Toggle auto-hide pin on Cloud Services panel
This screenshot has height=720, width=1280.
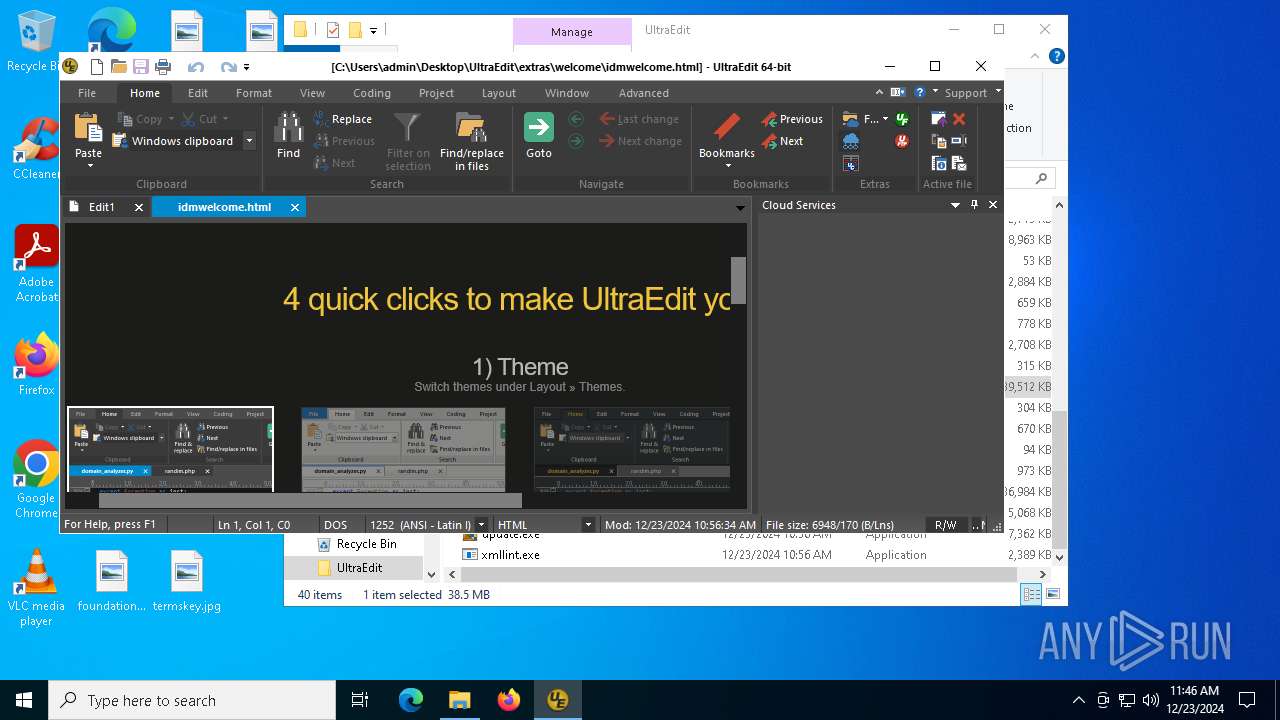pyautogui.click(x=974, y=205)
